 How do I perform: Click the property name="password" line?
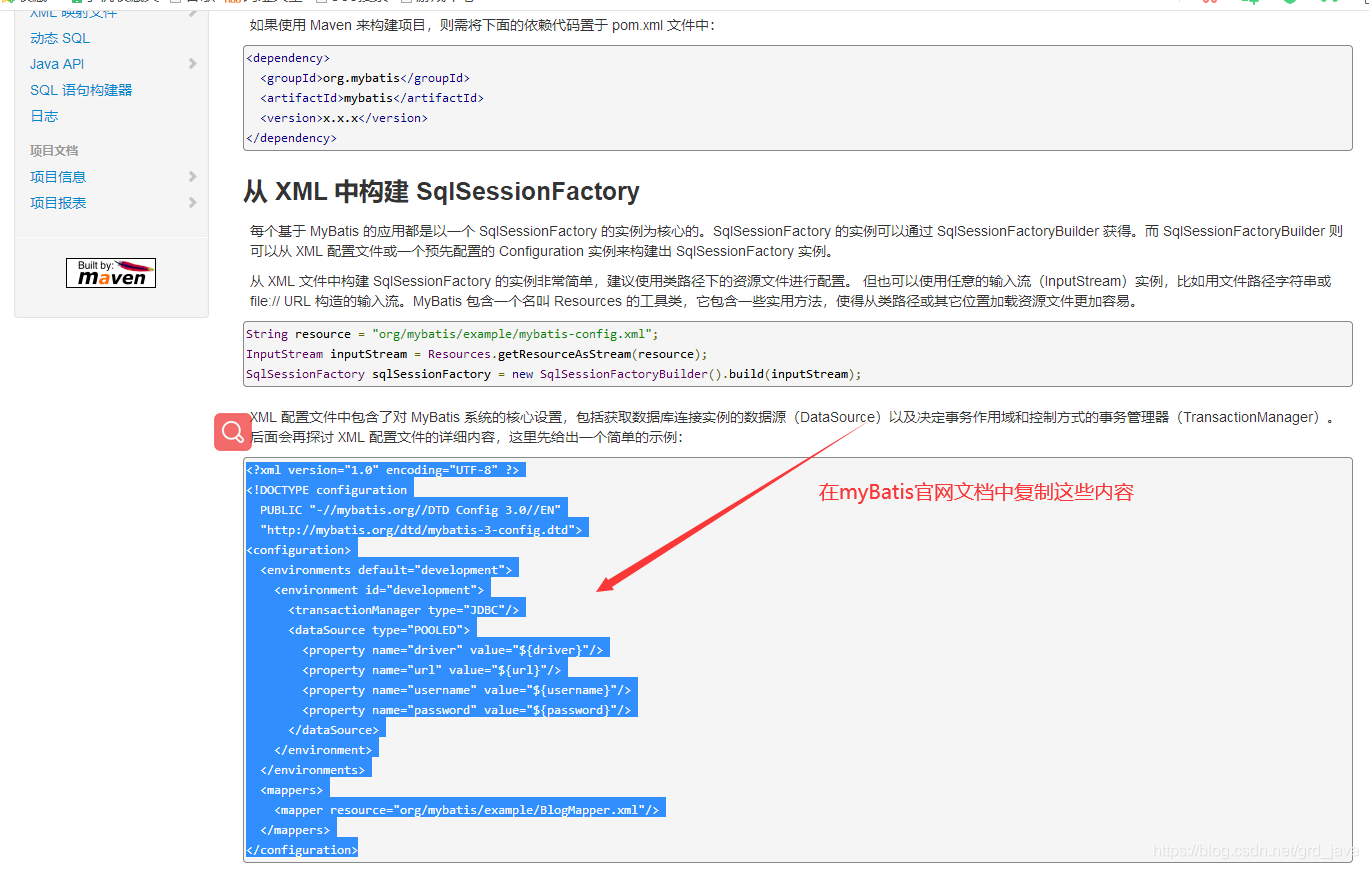469,710
